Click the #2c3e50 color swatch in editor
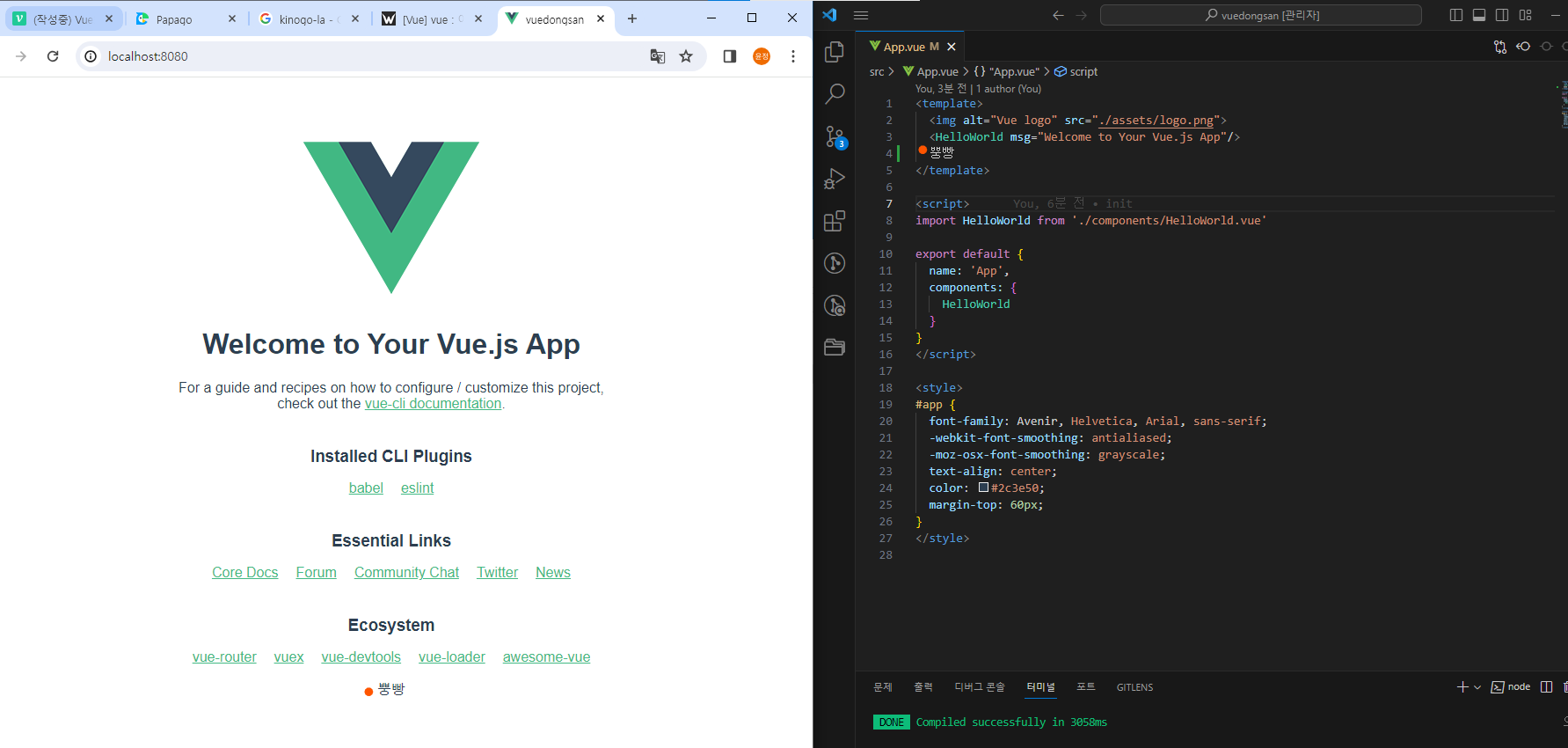Viewport: 1568px width, 748px height. (983, 488)
